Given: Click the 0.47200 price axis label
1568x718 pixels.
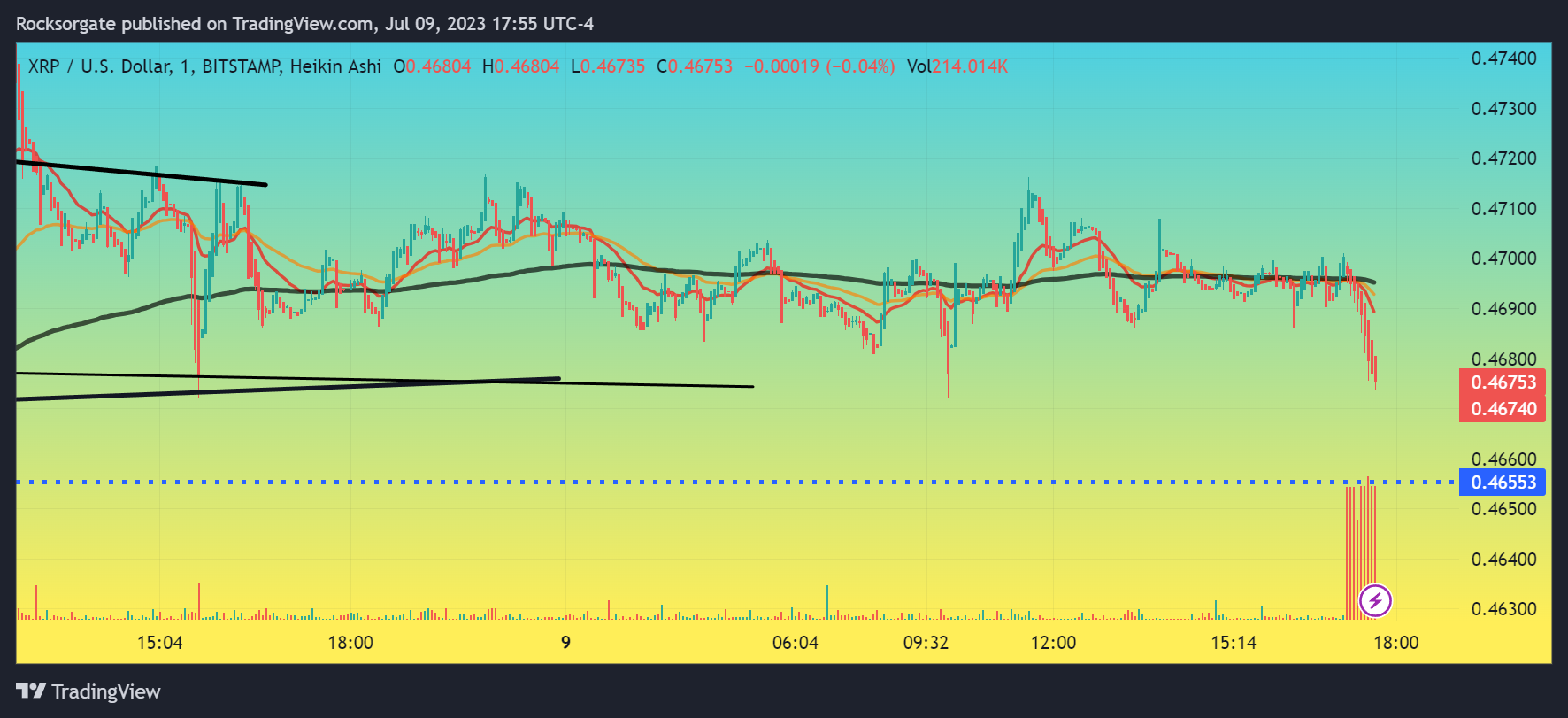Looking at the screenshot, I should tap(1503, 158).
